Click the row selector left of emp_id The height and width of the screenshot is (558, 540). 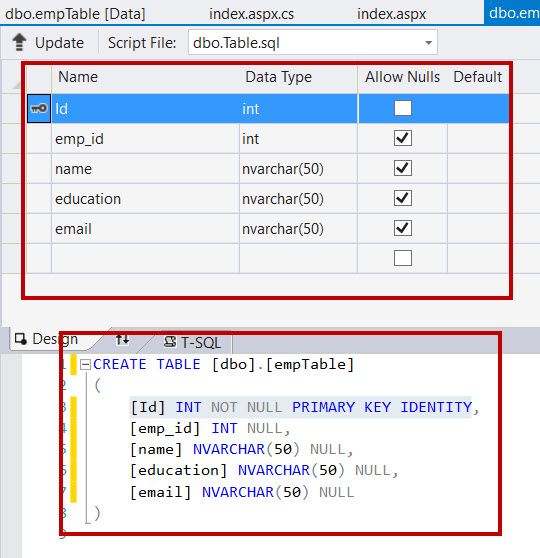[x=39, y=139]
